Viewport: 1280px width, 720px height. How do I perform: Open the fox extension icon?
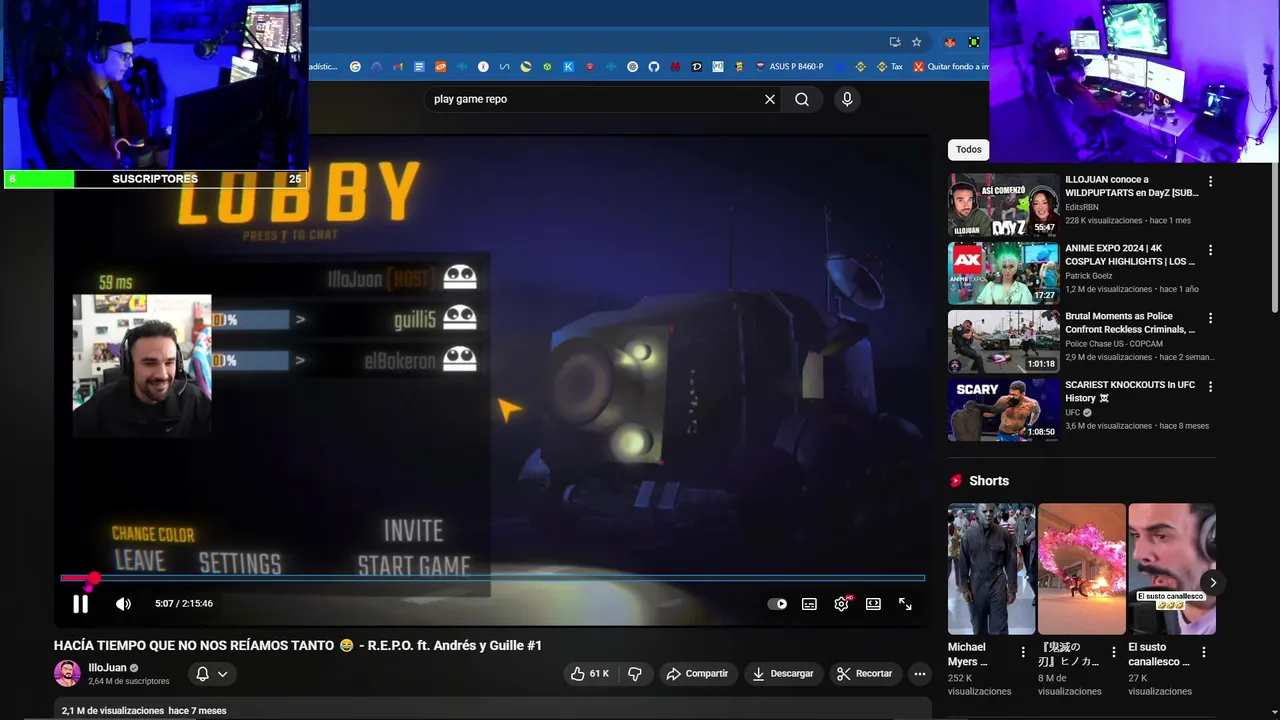(949, 42)
